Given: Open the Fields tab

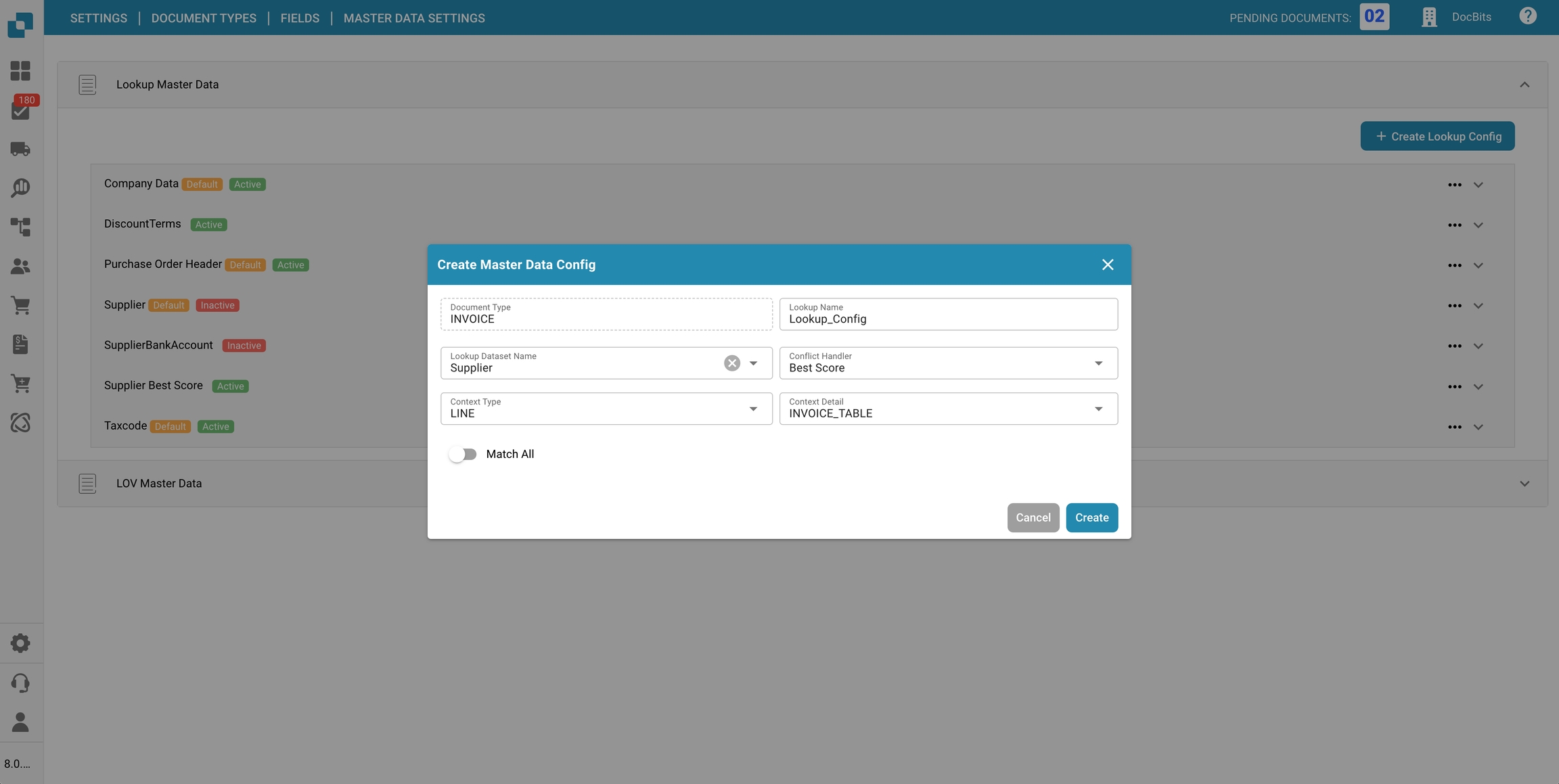Looking at the screenshot, I should pos(300,18).
